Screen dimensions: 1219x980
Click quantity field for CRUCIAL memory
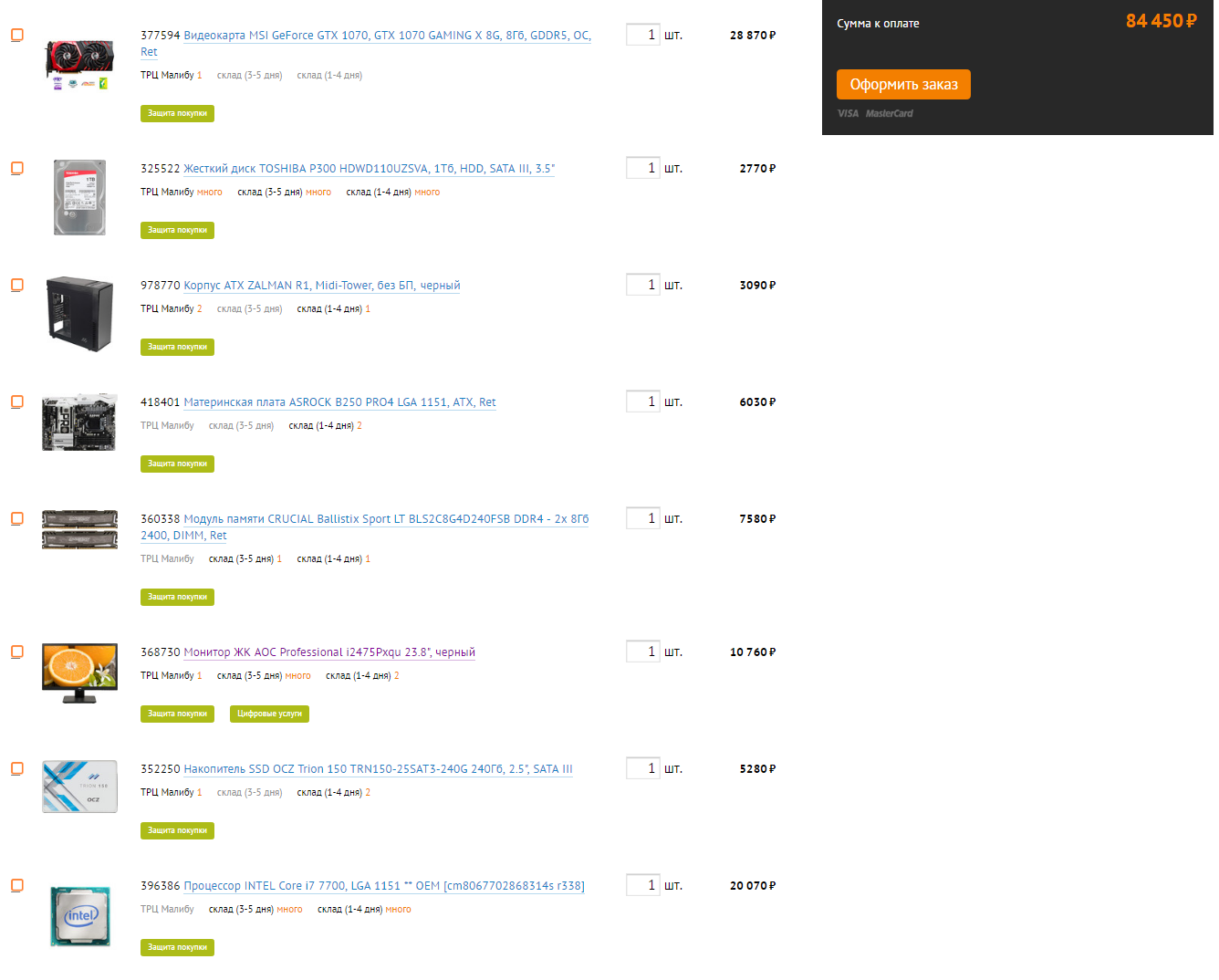pos(643,518)
